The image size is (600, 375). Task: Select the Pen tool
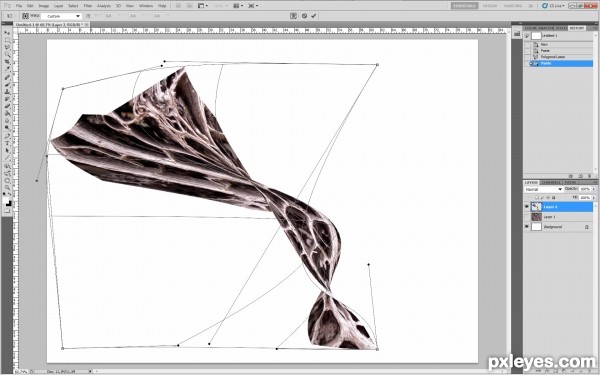coord(8,136)
